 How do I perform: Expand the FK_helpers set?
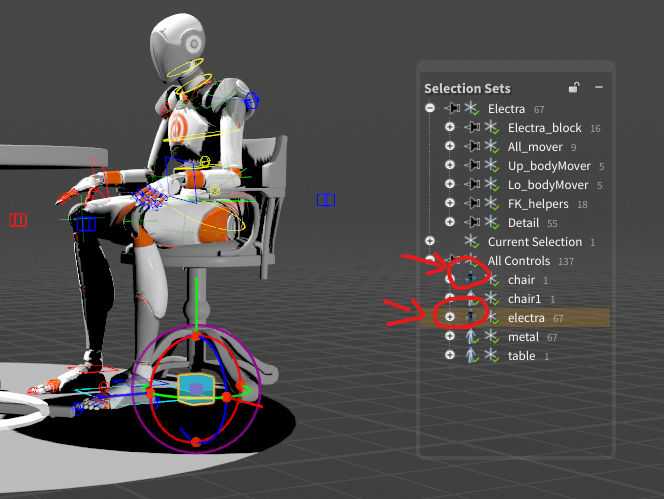tap(450, 203)
